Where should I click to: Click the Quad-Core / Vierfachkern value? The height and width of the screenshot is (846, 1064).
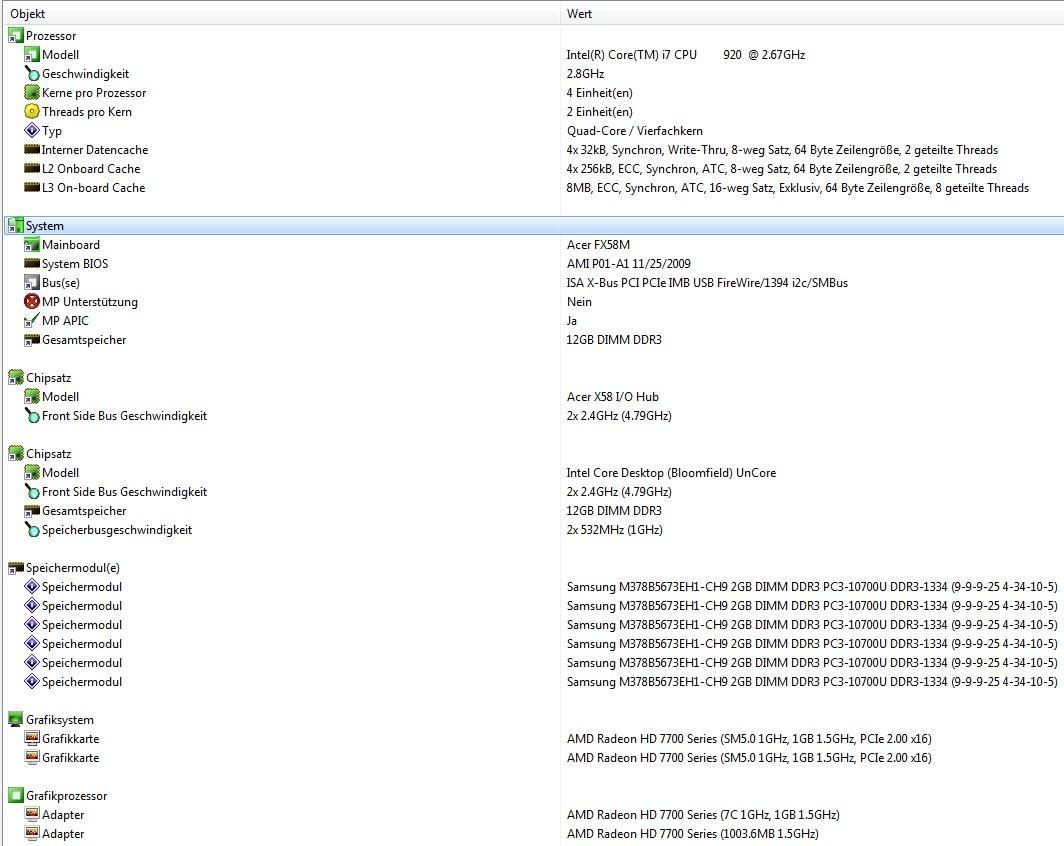pos(634,131)
